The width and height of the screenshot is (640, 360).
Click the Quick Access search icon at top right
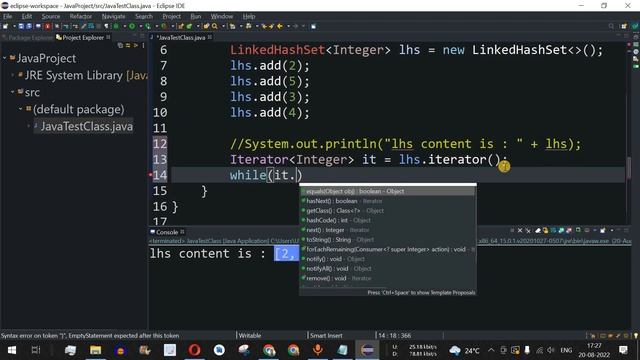tap(611, 26)
